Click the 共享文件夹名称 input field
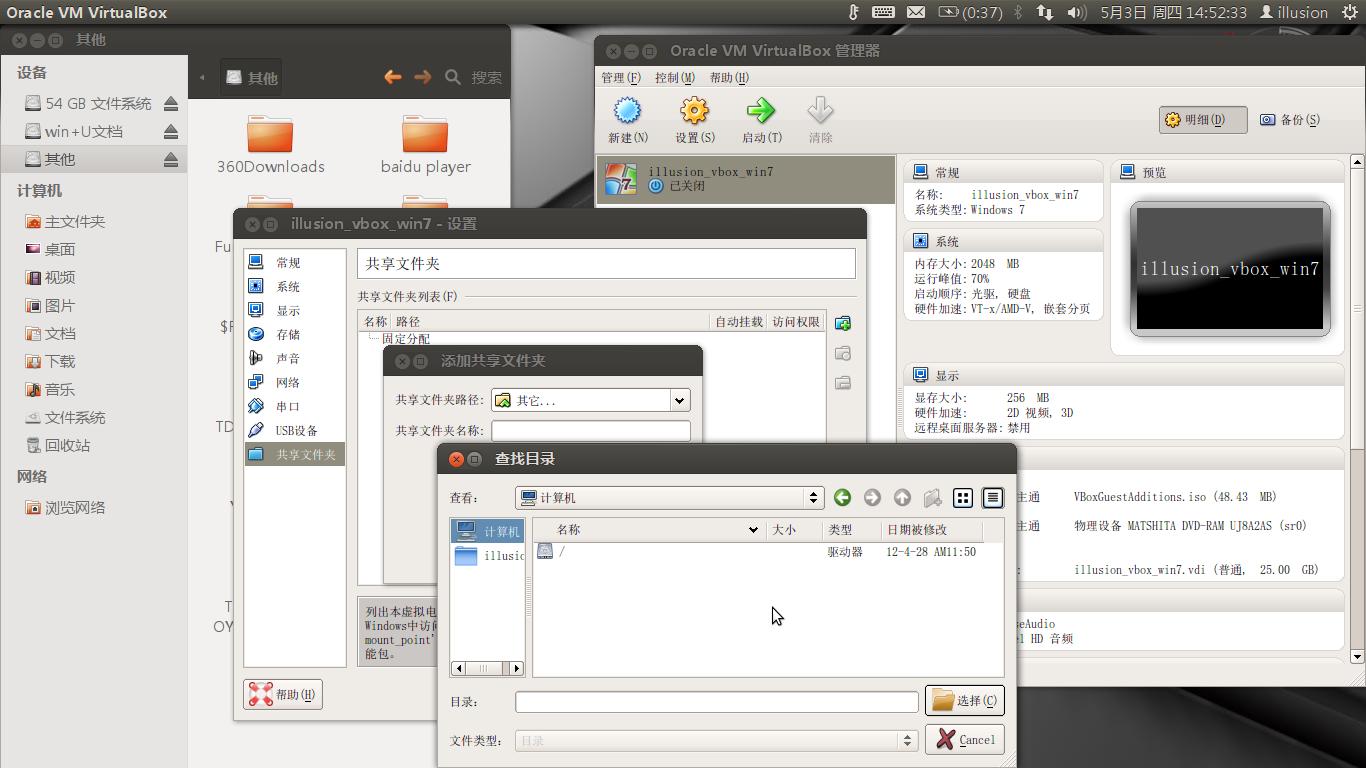 click(x=590, y=430)
